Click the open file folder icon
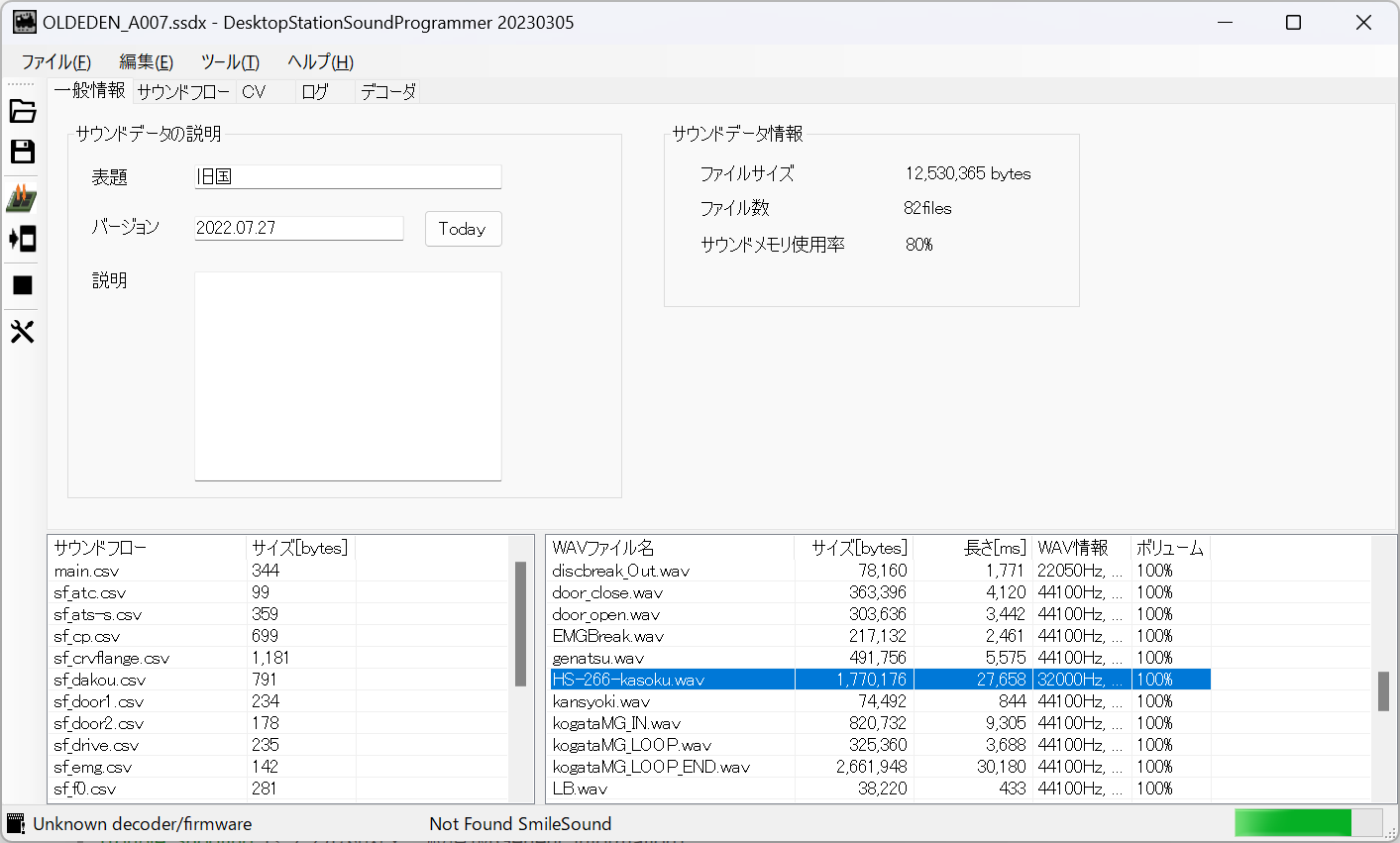This screenshot has width=1400, height=843. point(22,111)
